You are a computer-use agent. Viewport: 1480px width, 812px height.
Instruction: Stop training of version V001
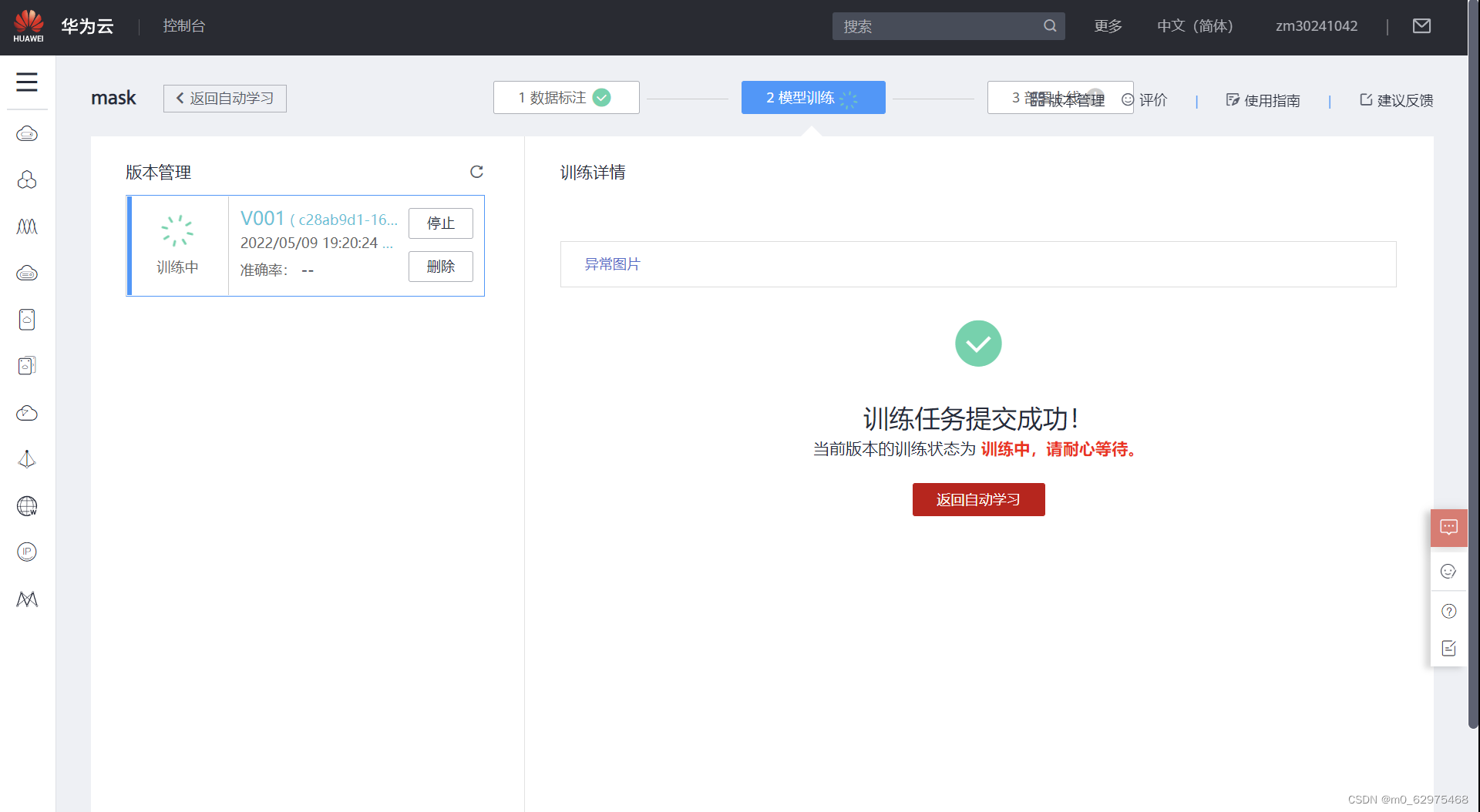[441, 223]
